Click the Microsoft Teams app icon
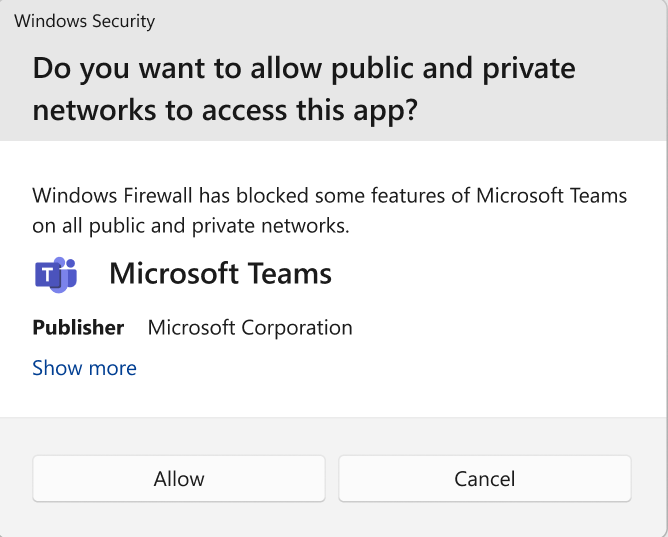Viewport: 668px width, 537px height. [56, 275]
